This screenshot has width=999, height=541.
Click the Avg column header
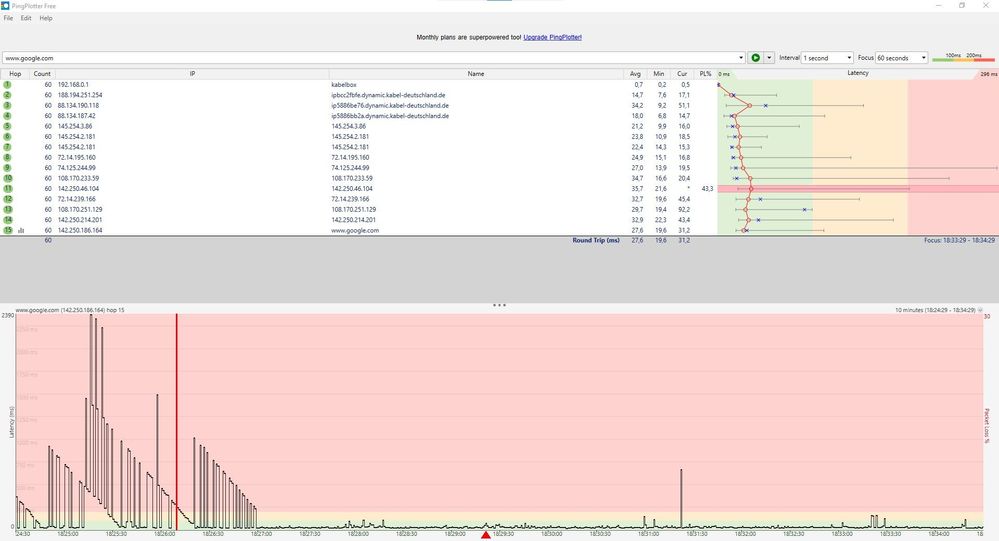click(x=635, y=74)
